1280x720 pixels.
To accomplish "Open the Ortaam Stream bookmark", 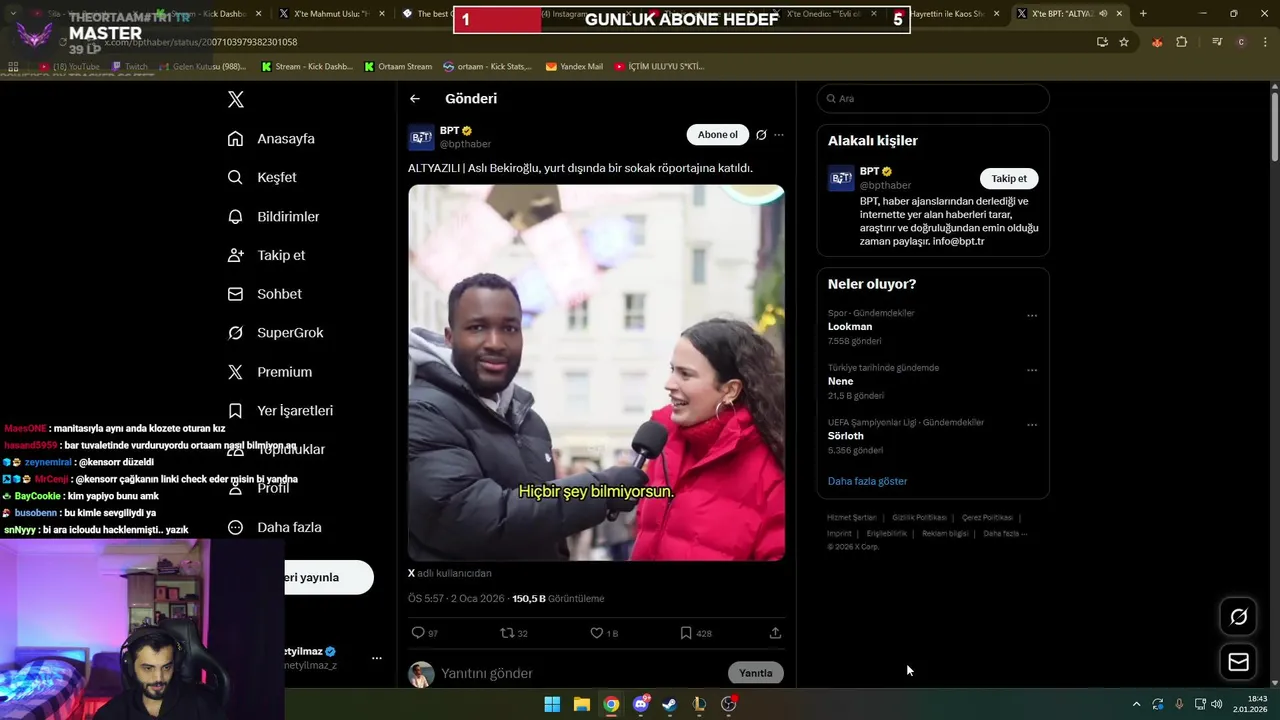I will 398,67.
